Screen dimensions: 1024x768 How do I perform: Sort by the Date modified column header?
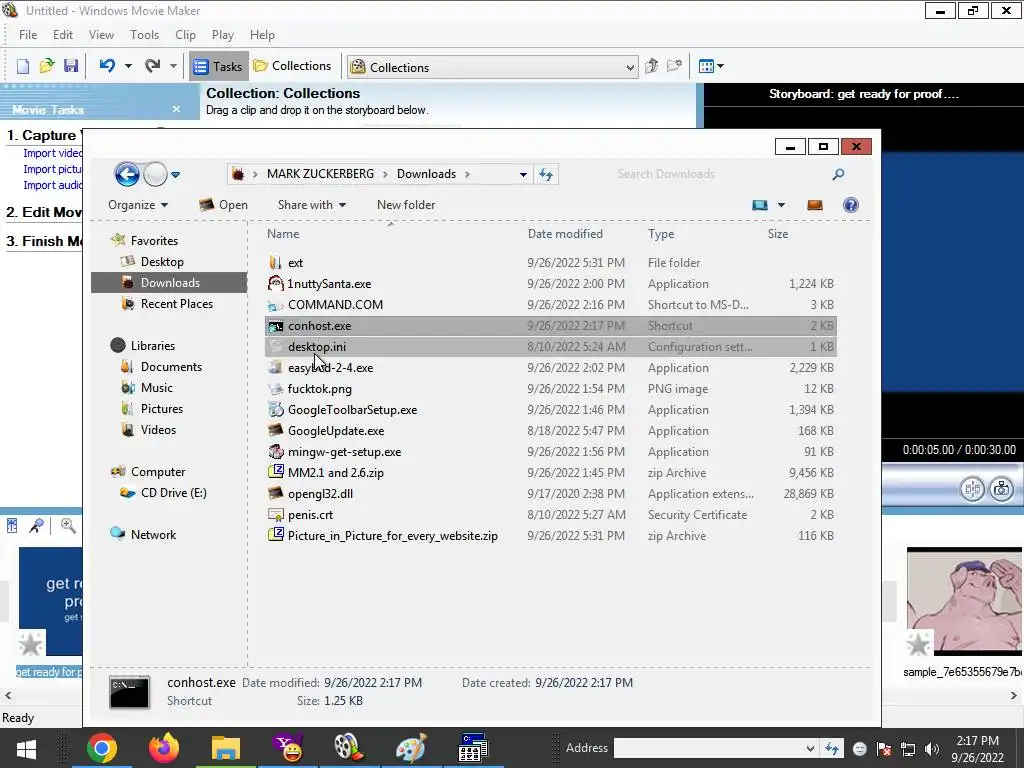tap(565, 234)
